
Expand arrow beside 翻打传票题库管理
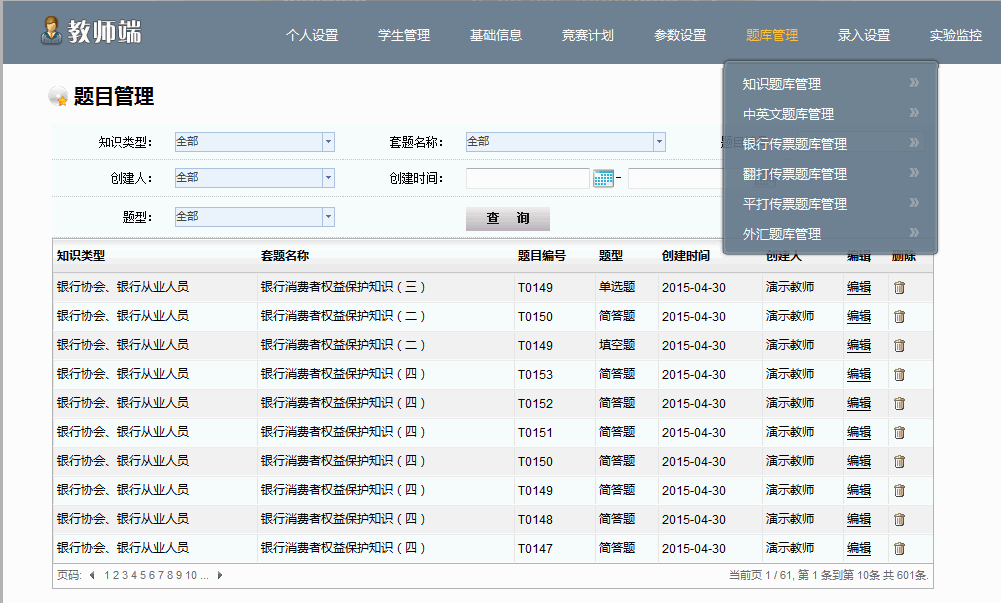914,172
